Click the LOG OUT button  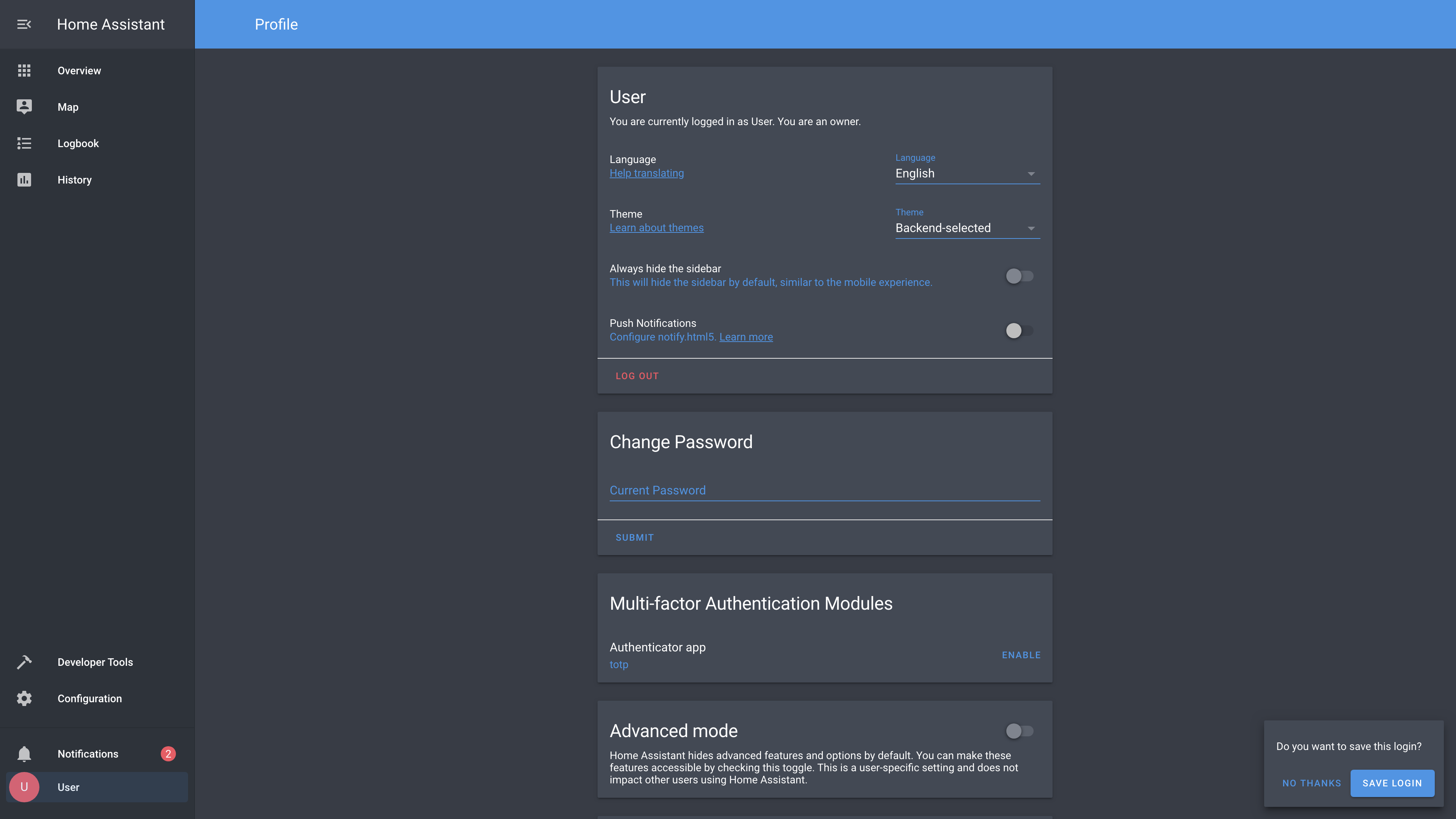tap(637, 376)
